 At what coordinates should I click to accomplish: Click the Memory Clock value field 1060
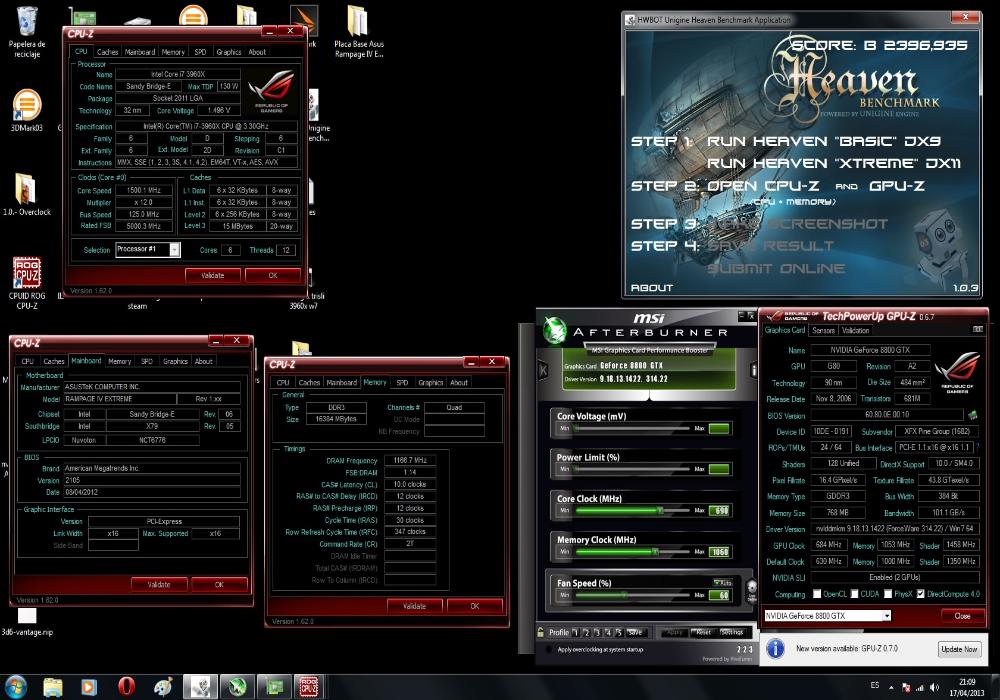(x=720, y=552)
